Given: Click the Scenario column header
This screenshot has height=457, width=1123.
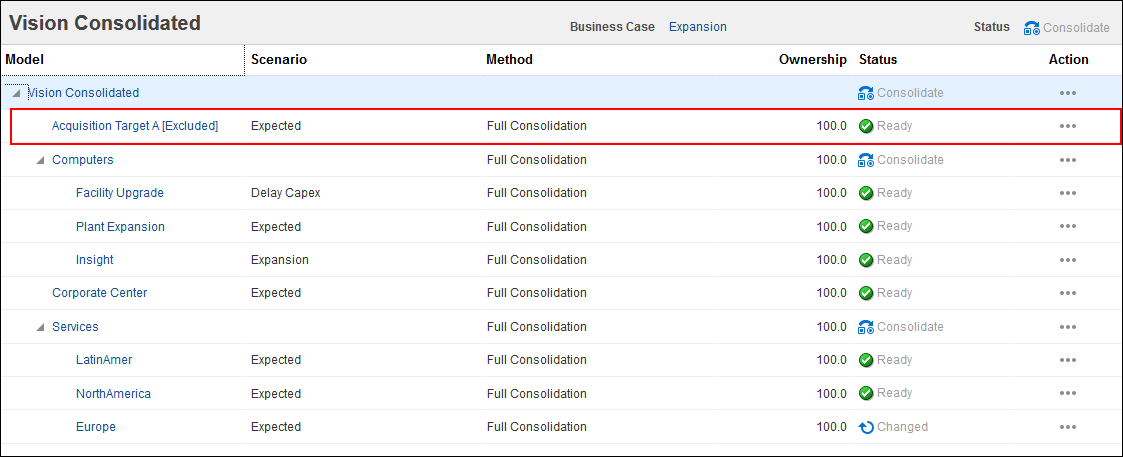Looking at the screenshot, I should pos(278,59).
